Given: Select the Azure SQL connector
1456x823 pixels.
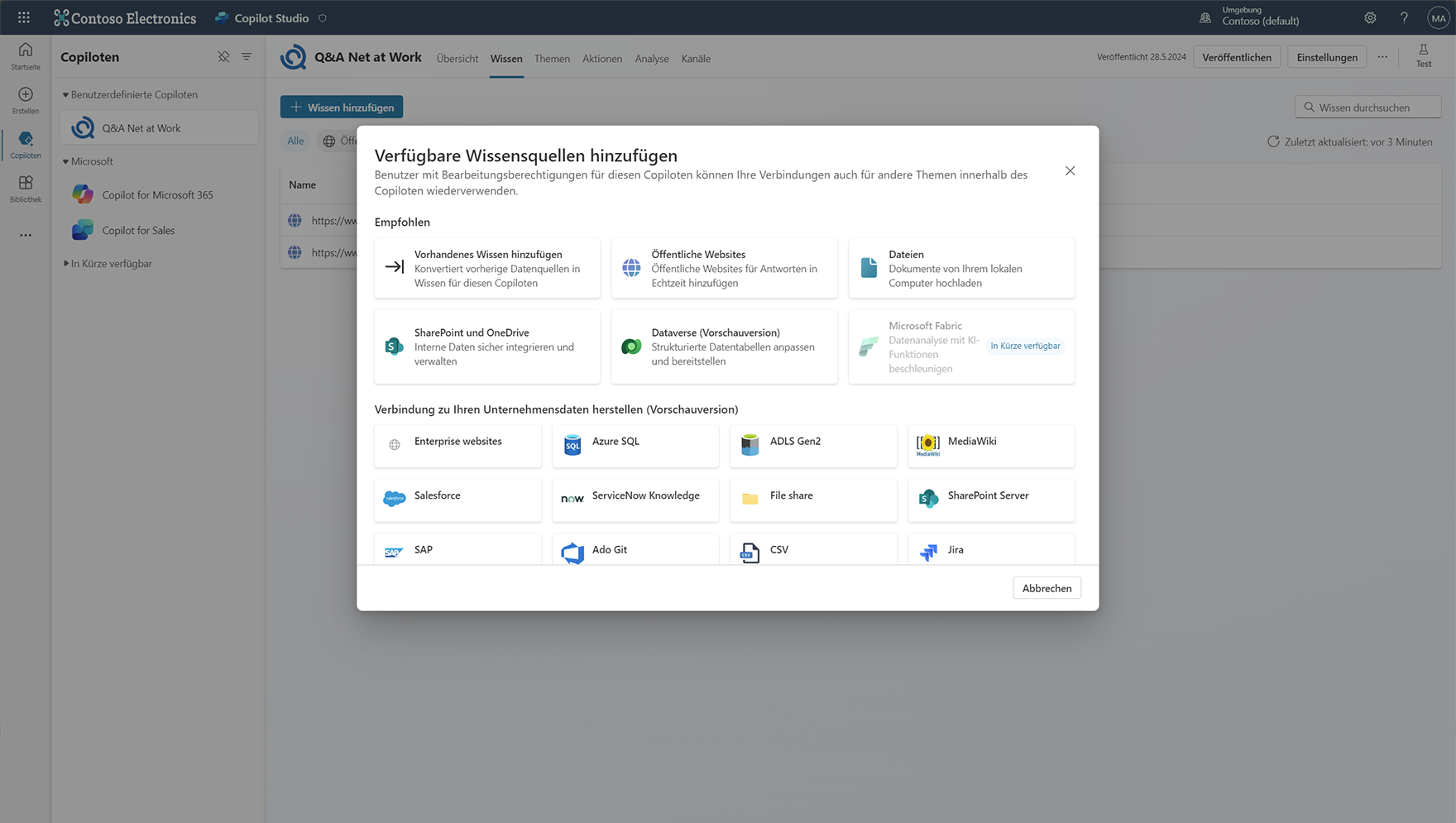Looking at the screenshot, I should coord(635,446).
